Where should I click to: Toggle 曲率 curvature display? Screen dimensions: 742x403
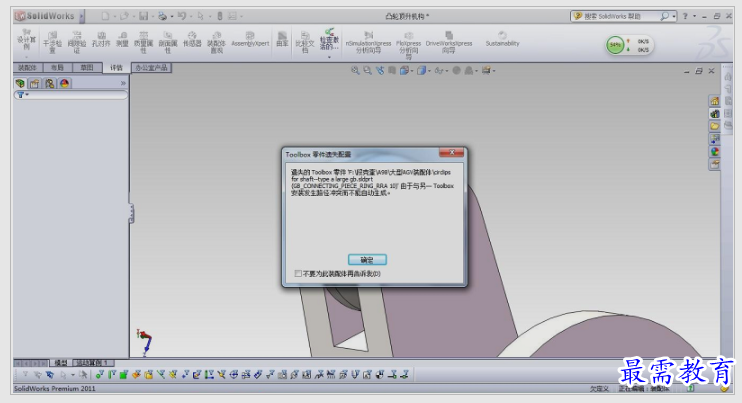click(x=282, y=39)
